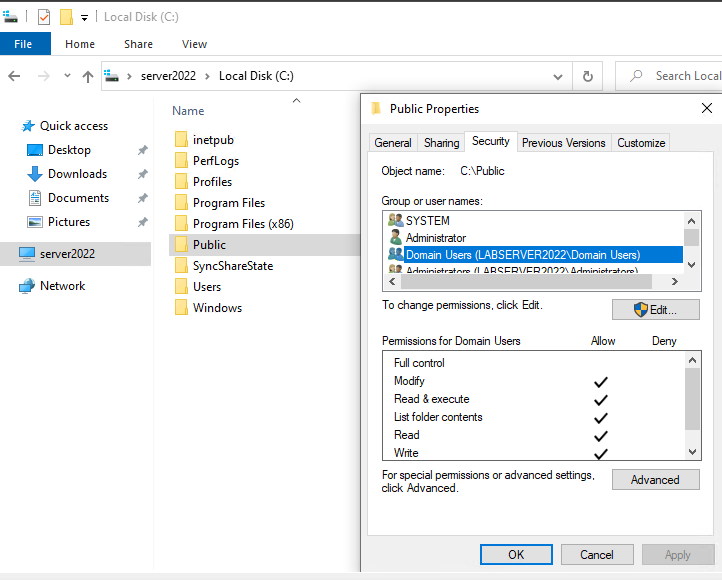Image resolution: width=722 pixels, height=580 pixels.
Task: Select the SYSTEM group entry
Action: [x=427, y=221]
